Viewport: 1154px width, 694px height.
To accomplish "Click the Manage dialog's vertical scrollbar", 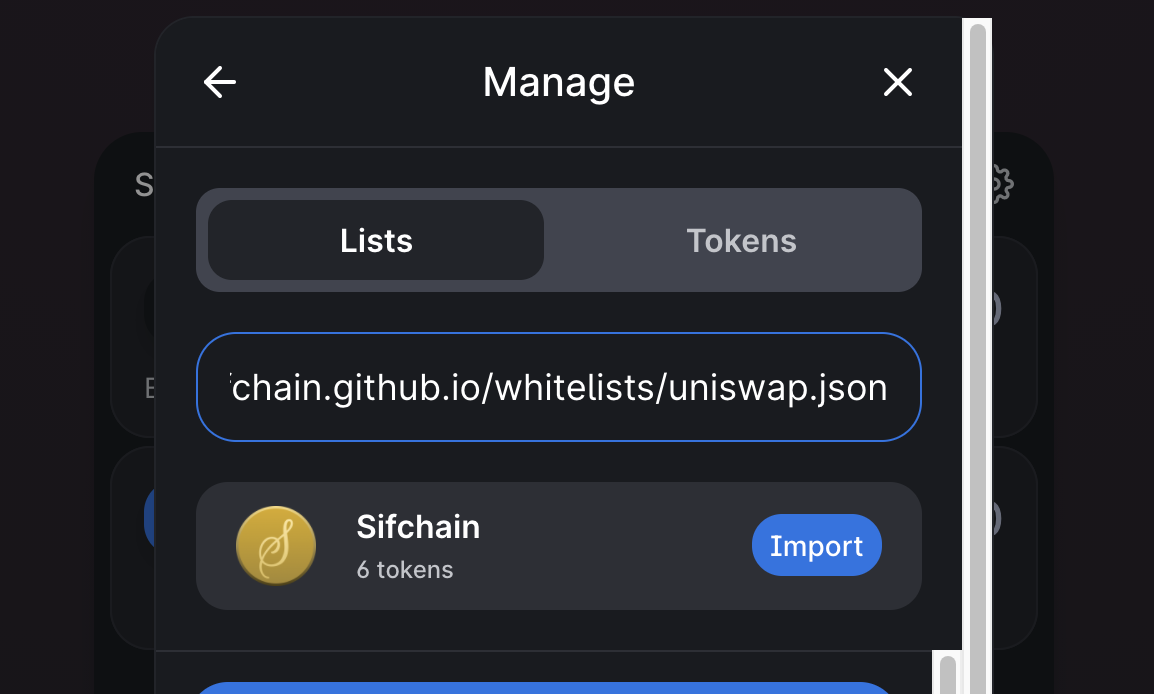I will pos(978,300).
